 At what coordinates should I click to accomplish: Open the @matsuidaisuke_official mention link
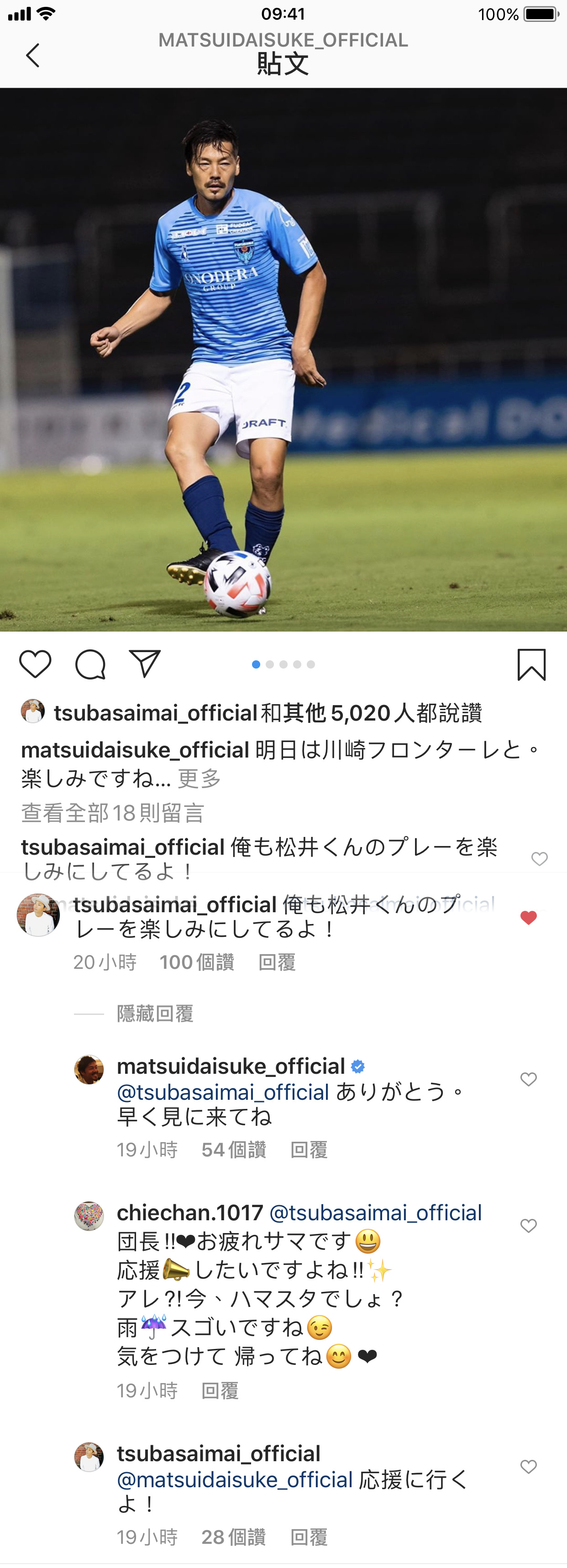(235, 1480)
